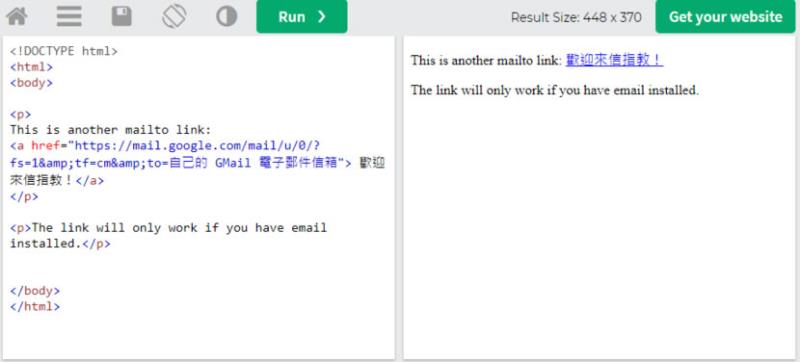Screen dimensions: 800x362
Task: Click the closing </body> tag line
Action: coord(35,291)
